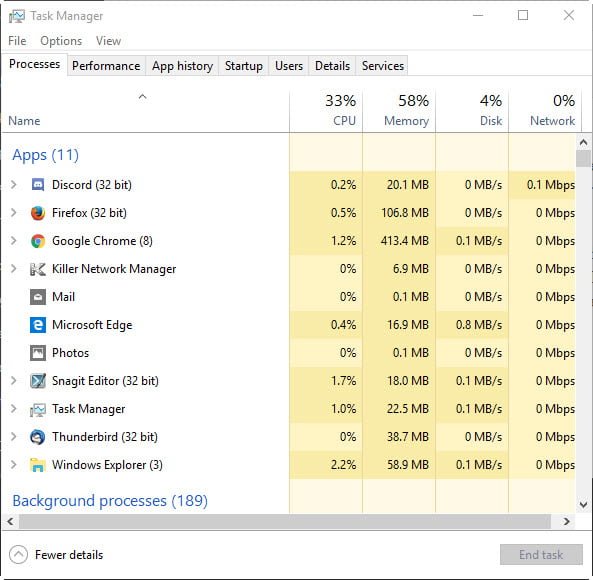Screen dimensions: 593x580
Task: Select the Photos process name
Action: [x=71, y=353]
